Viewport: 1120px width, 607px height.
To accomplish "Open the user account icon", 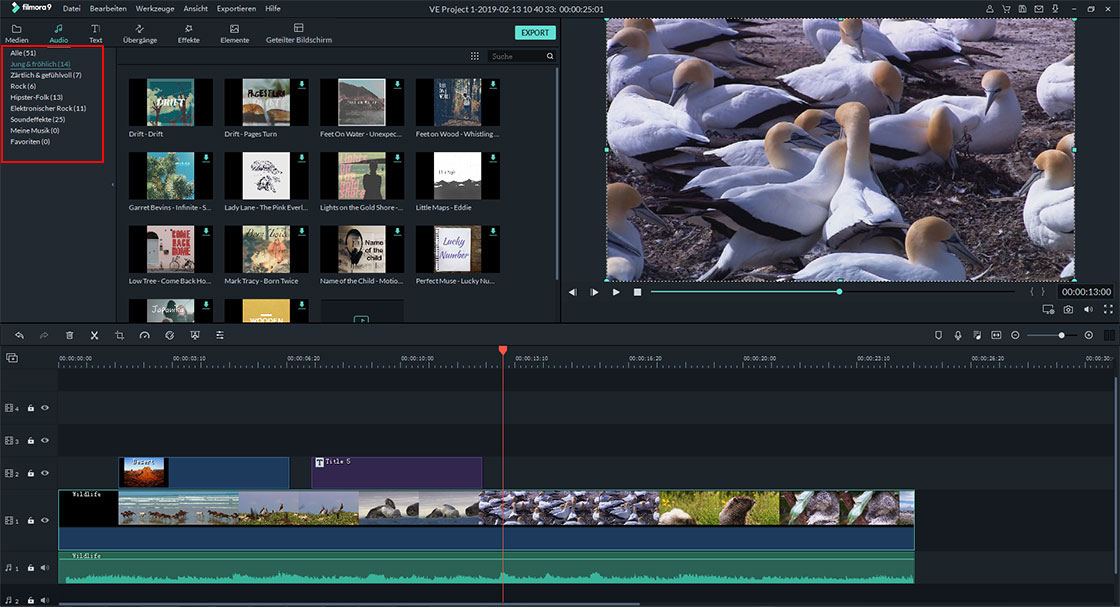I will tap(989, 9).
